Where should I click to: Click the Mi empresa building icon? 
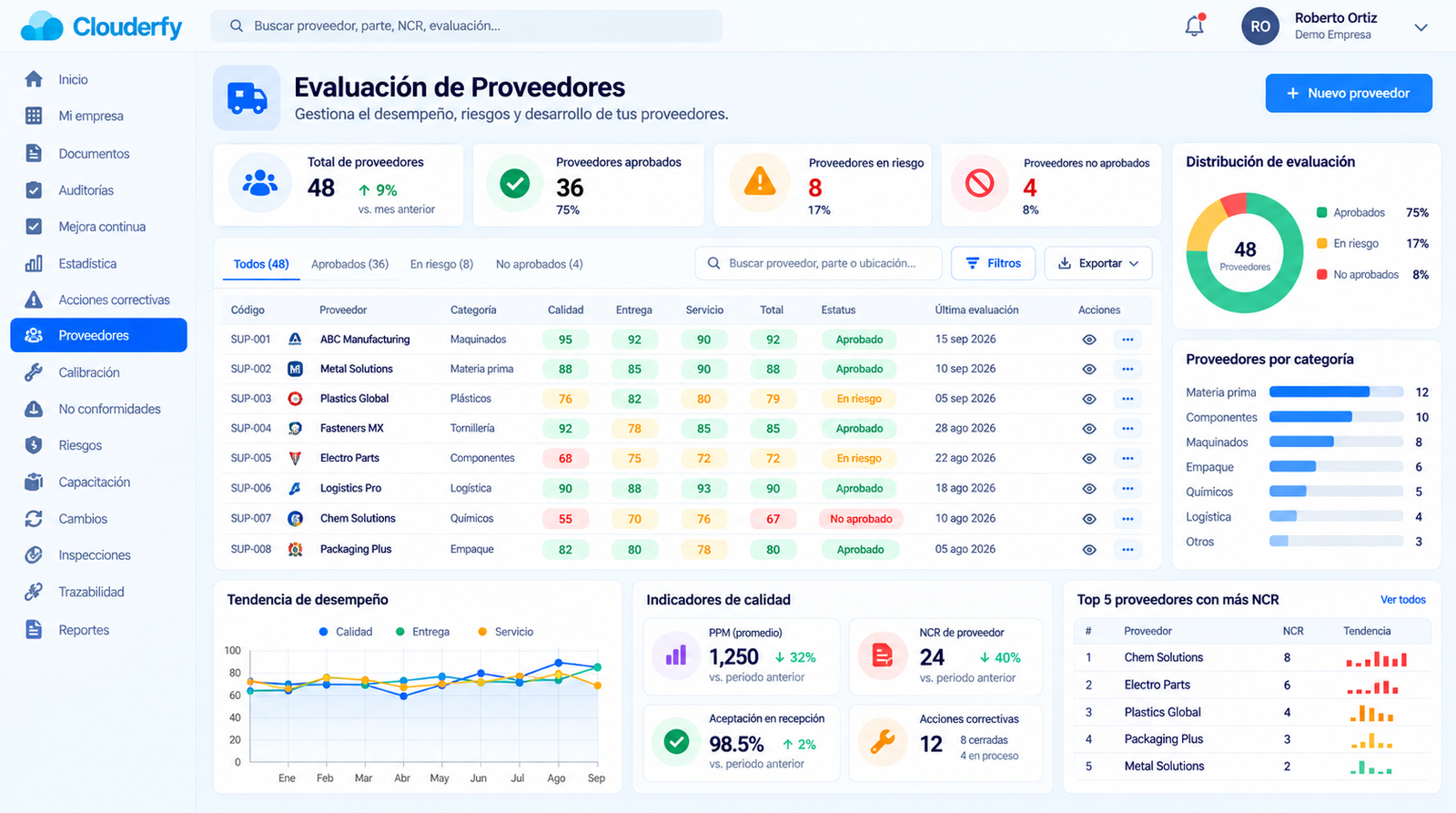coord(34,116)
